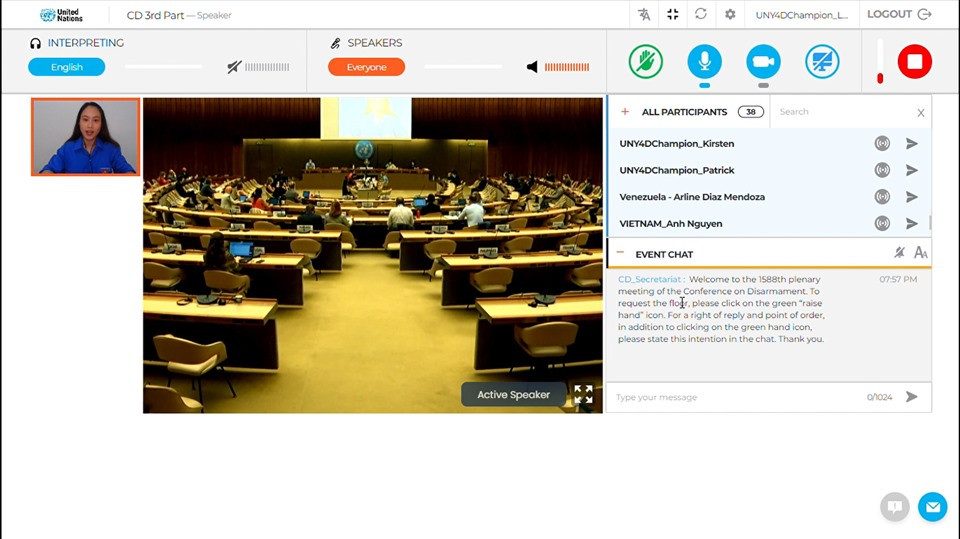The height and width of the screenshot is (539, 960).
Task: Lower your raised hand with the green hand icon
Action: click(646, 62)
